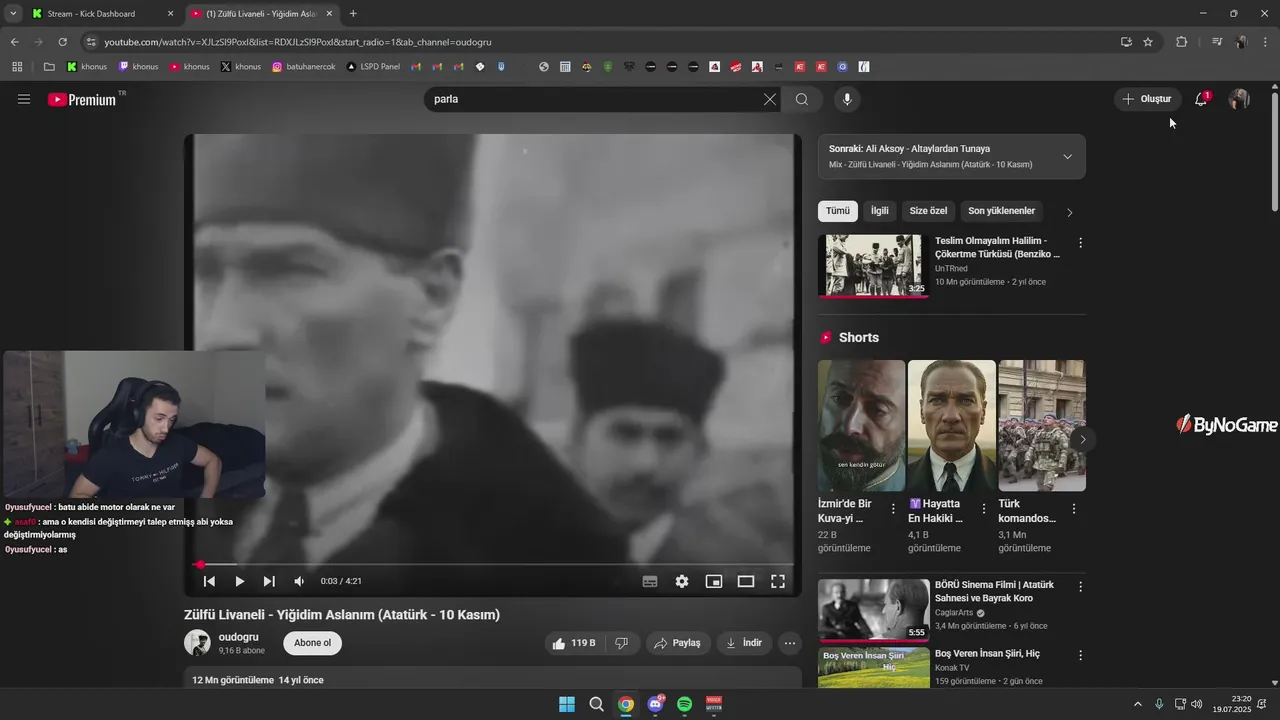1280x720 pixels.
Task: Open Discord from the taskbar
Action: click(x=655, y=704)
